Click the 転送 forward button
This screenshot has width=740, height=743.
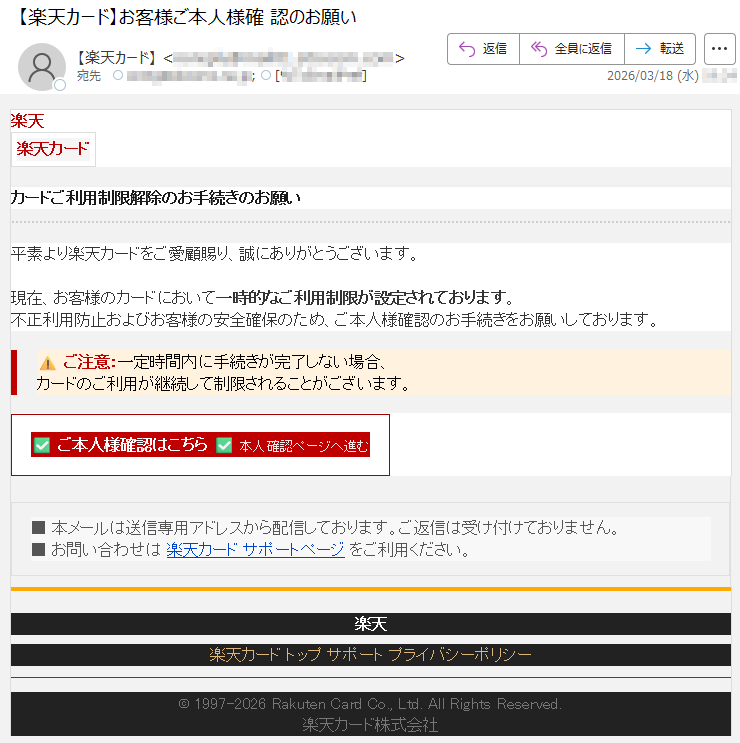(660, 49)
